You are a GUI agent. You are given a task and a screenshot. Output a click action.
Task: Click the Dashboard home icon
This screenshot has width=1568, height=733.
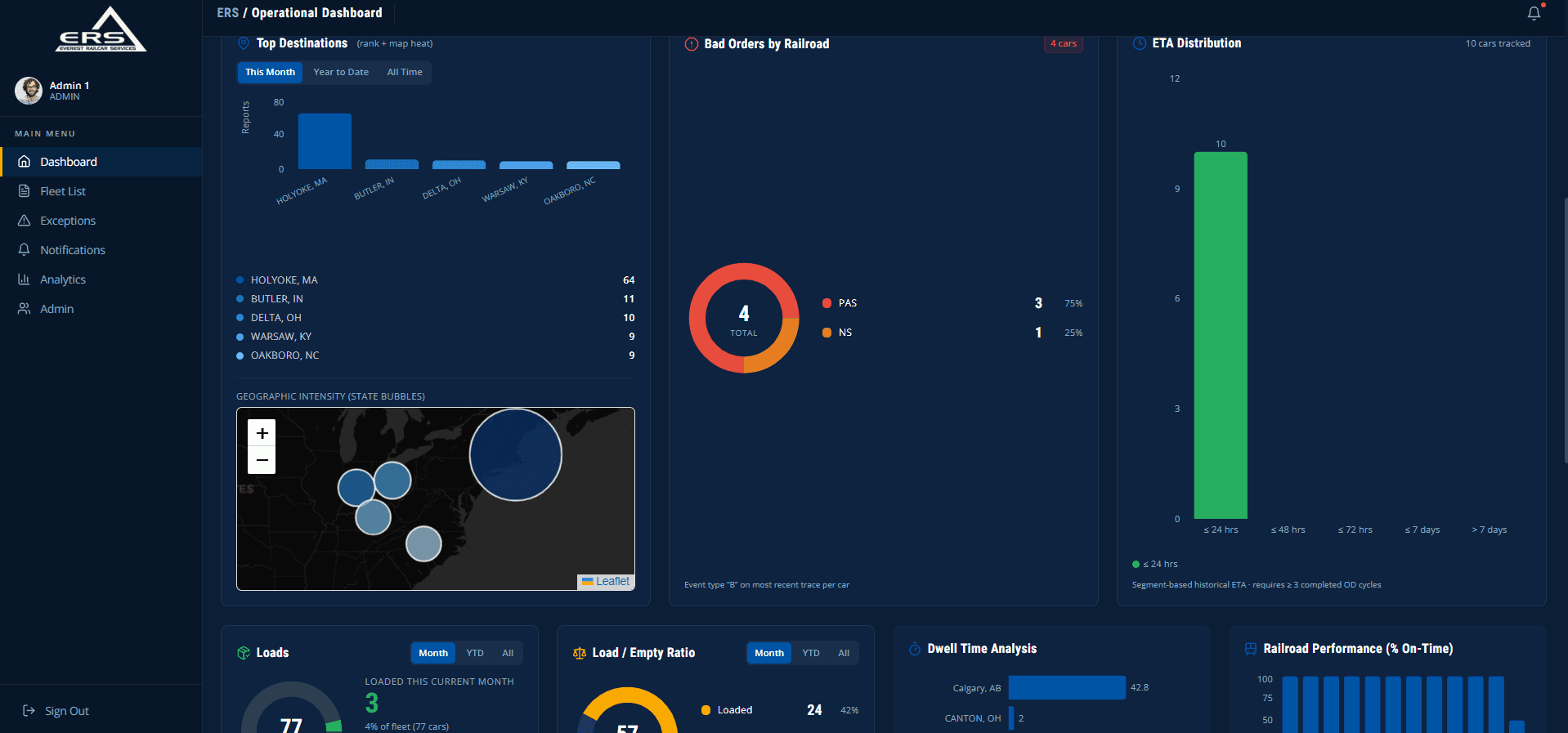click(x=24, y=162)
